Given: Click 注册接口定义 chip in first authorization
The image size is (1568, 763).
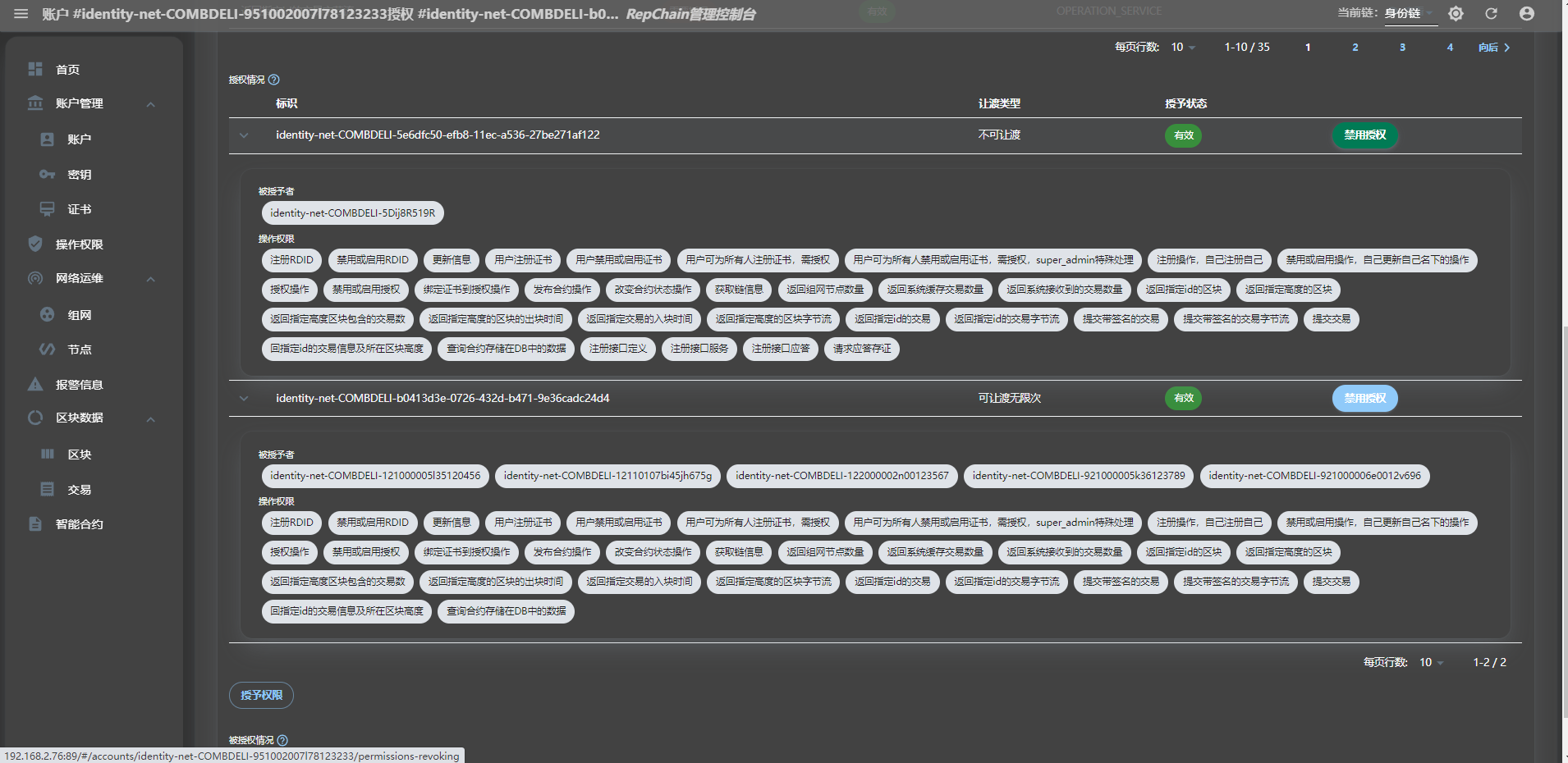Looking at the screenshot, I should [618, 349].
